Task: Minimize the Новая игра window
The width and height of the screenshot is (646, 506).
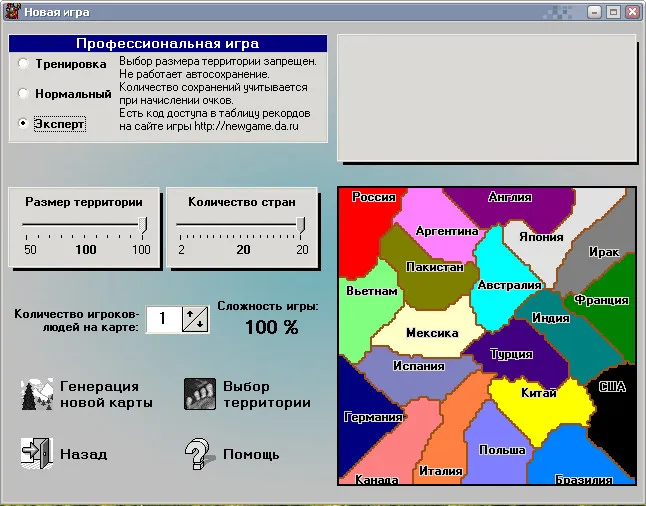Action: click(x=594, y=12)
